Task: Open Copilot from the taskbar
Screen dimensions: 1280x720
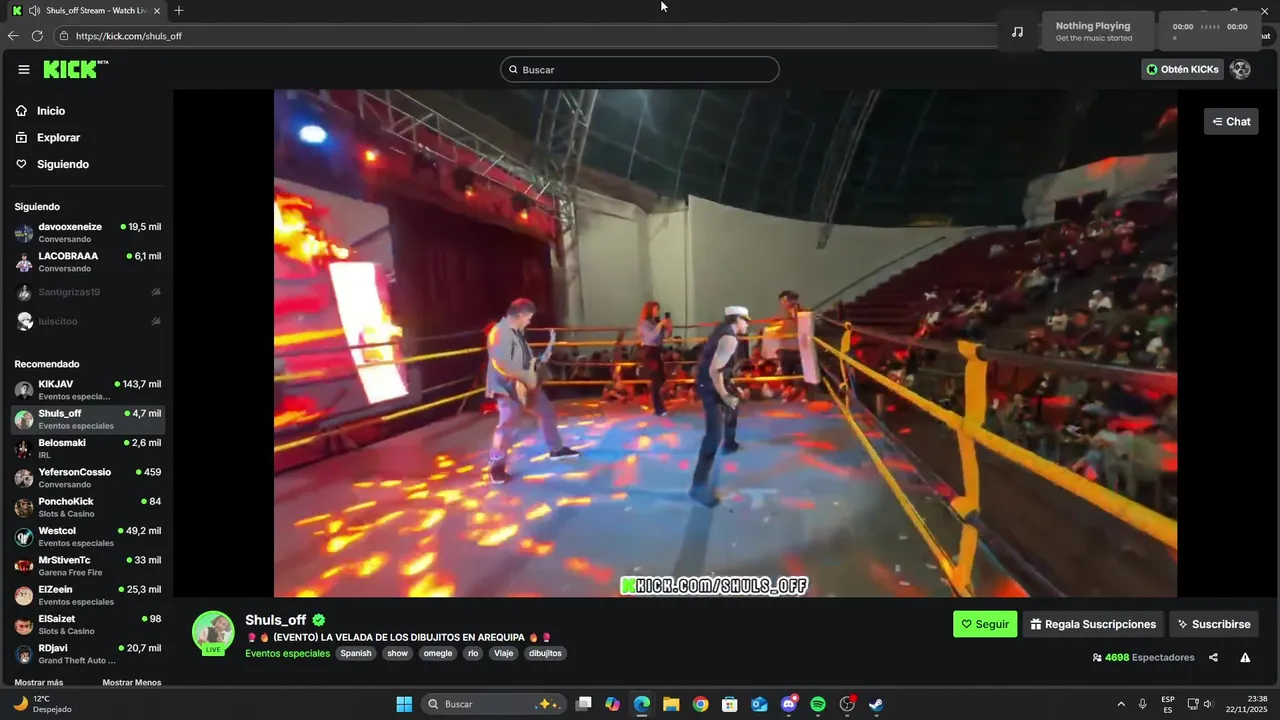Action: tap(613, 704)
